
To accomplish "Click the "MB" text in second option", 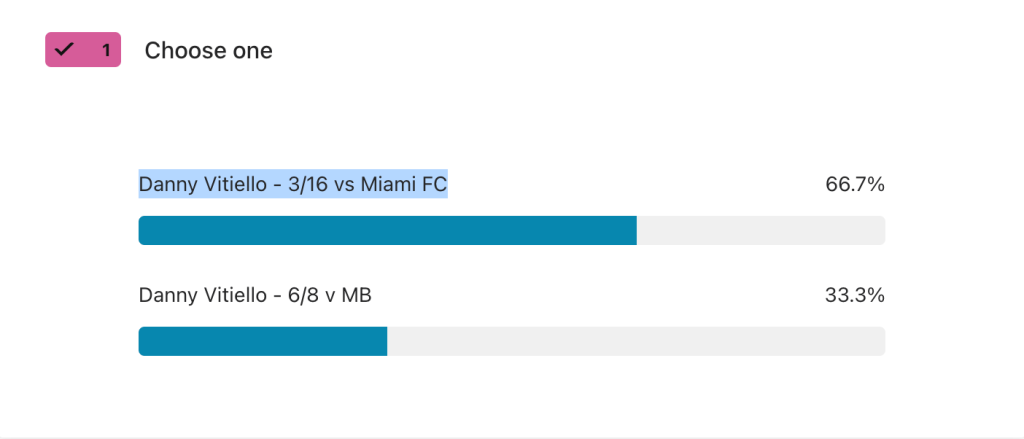I will click(357, 295).
